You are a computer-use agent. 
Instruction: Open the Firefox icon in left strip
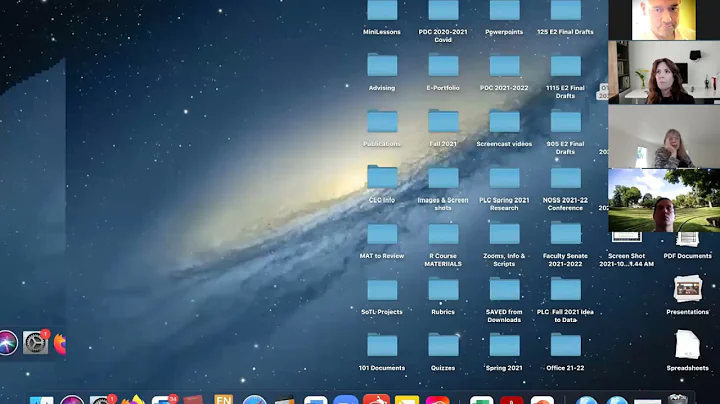click(60, 343)
